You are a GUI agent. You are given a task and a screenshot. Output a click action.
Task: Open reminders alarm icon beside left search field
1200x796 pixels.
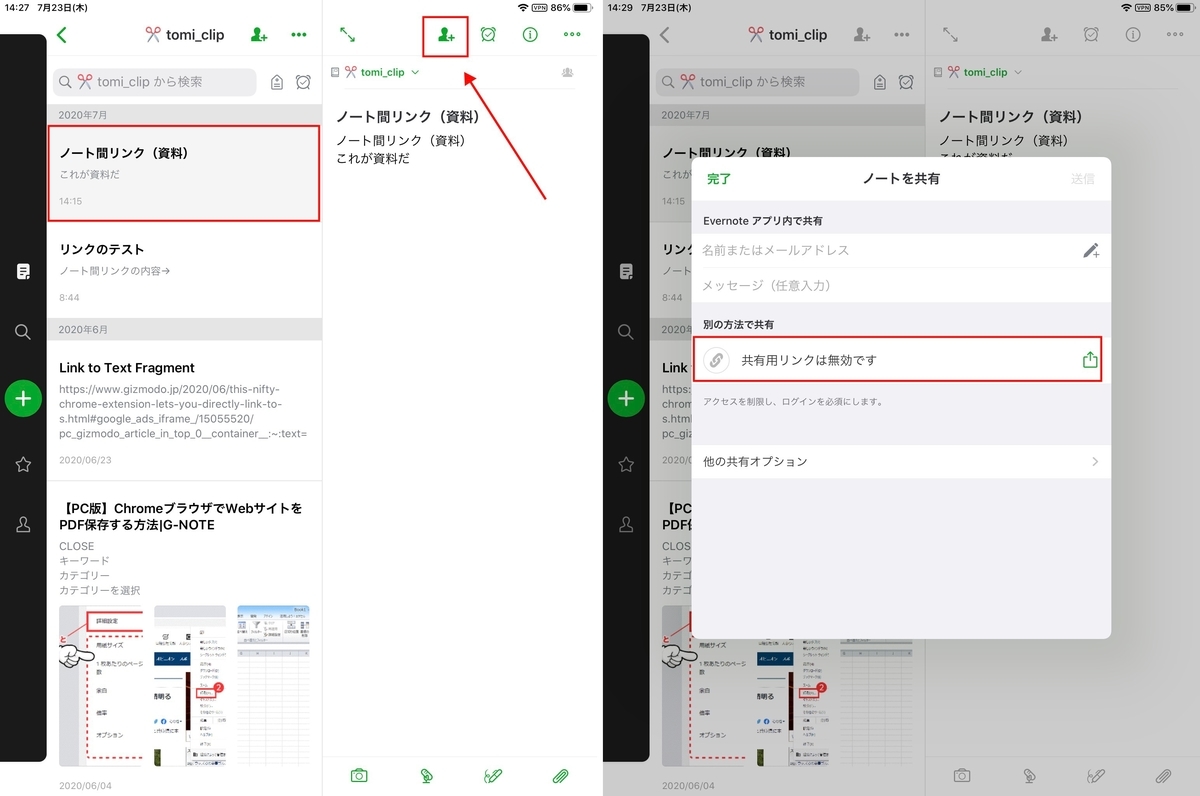303,82
